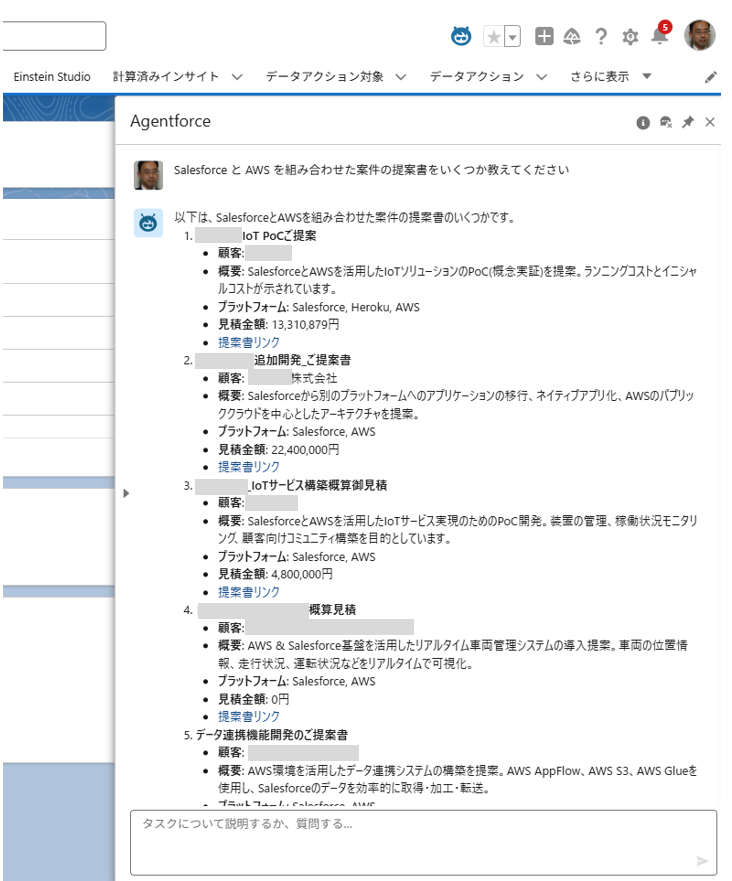Screen dimensions: 732x881
Task: Focus the タスクについて説明するか task input field
Action: [424, 842]
